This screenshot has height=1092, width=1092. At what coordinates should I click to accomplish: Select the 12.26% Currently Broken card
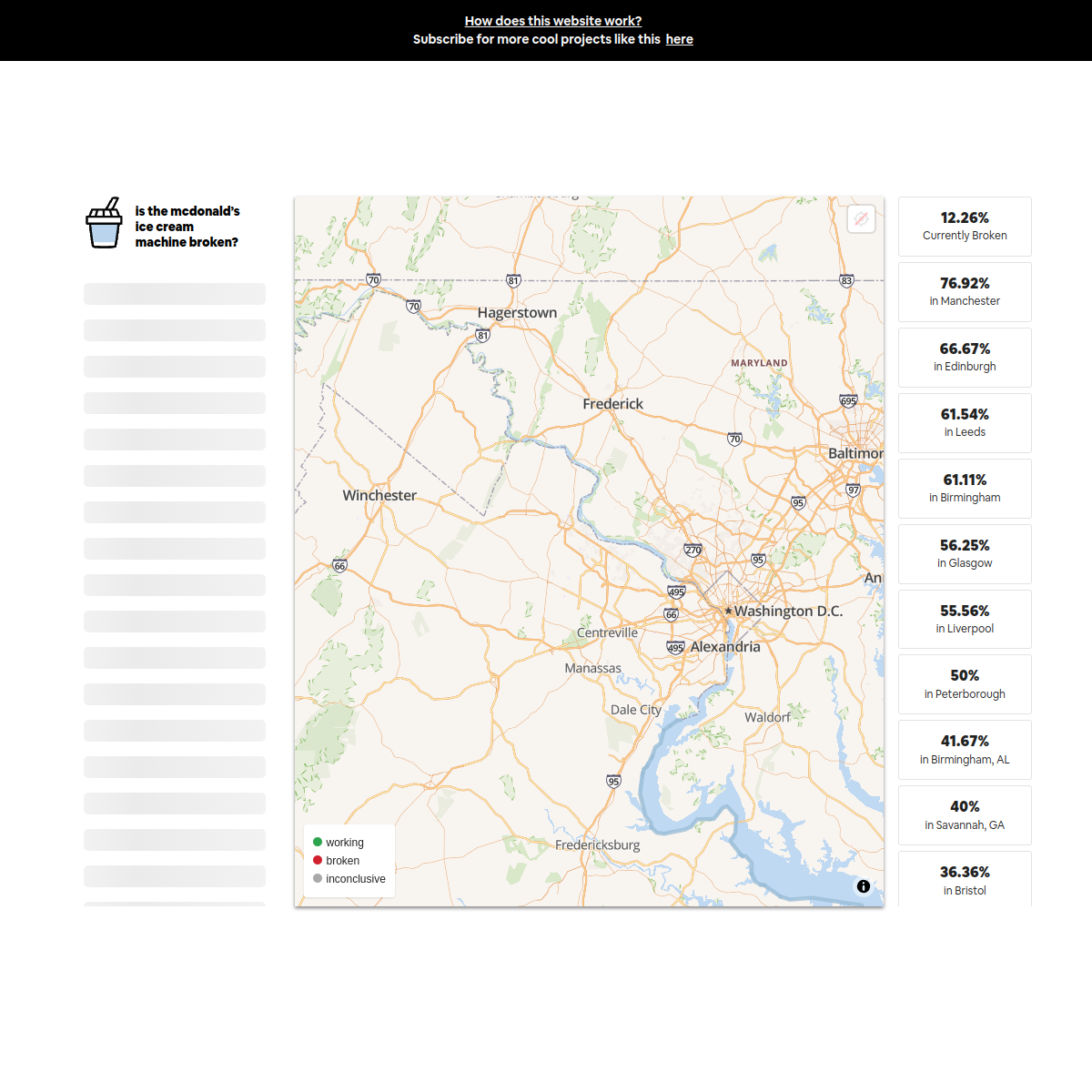tap(965, 227)
